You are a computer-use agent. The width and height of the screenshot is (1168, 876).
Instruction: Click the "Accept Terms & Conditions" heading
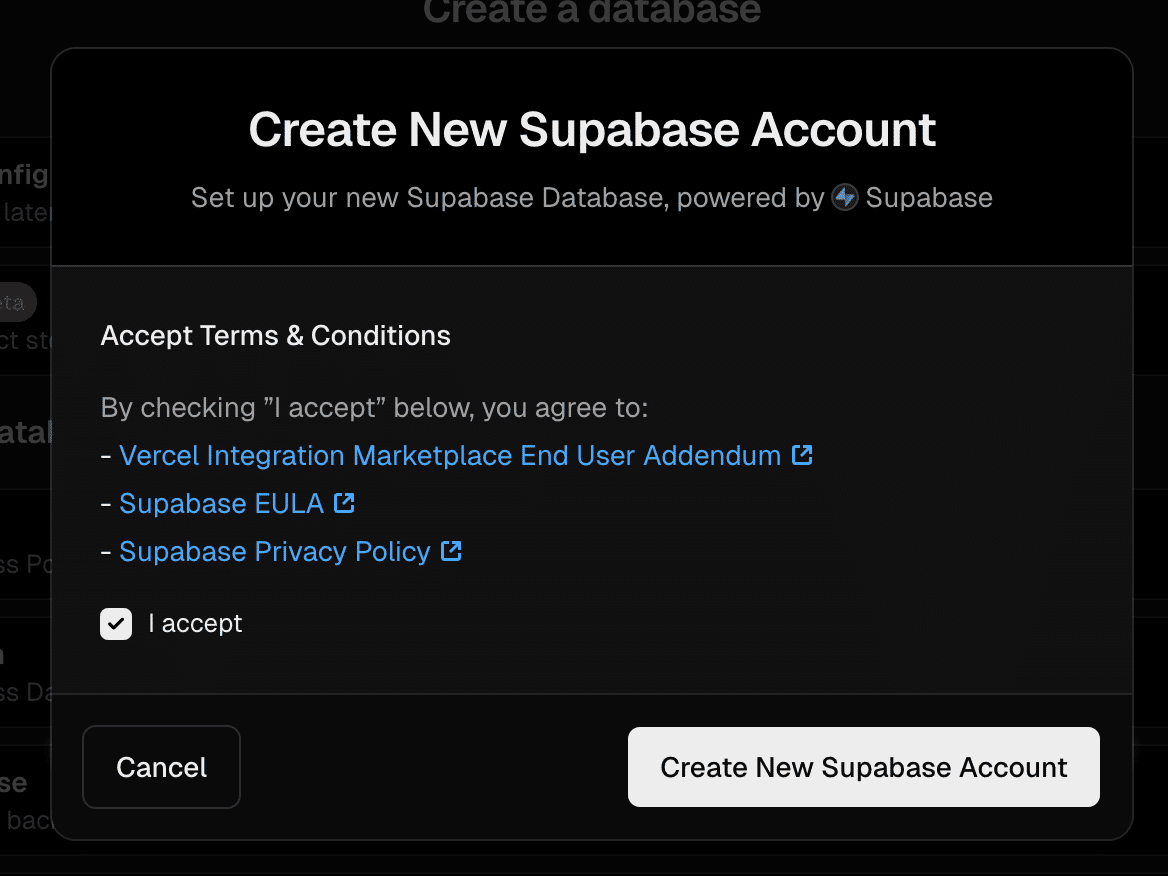pyautogui.click(x=275, y=336)
